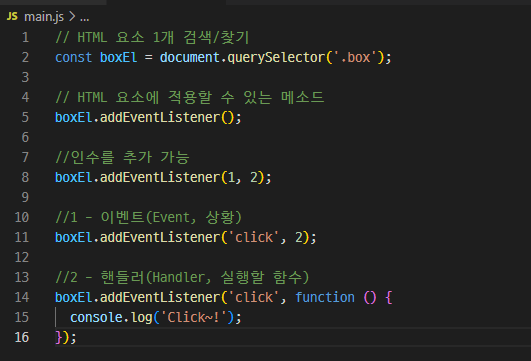Screen dimensions: 531x361
Task: Click the 'click' string on line 14
Action: pyautogui.click(x=254, y=297)
